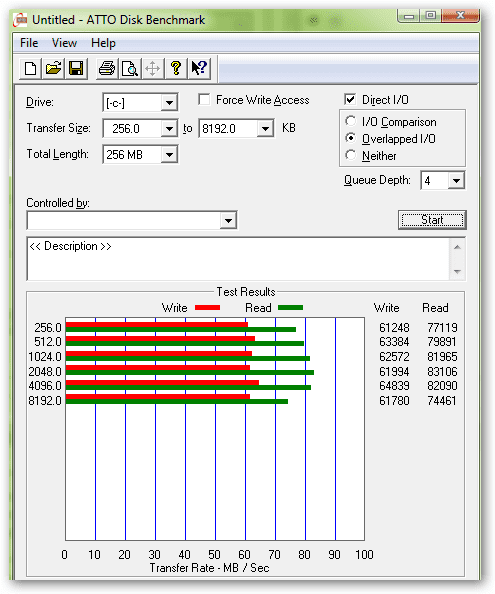Click read value 74461

[442, 400]
